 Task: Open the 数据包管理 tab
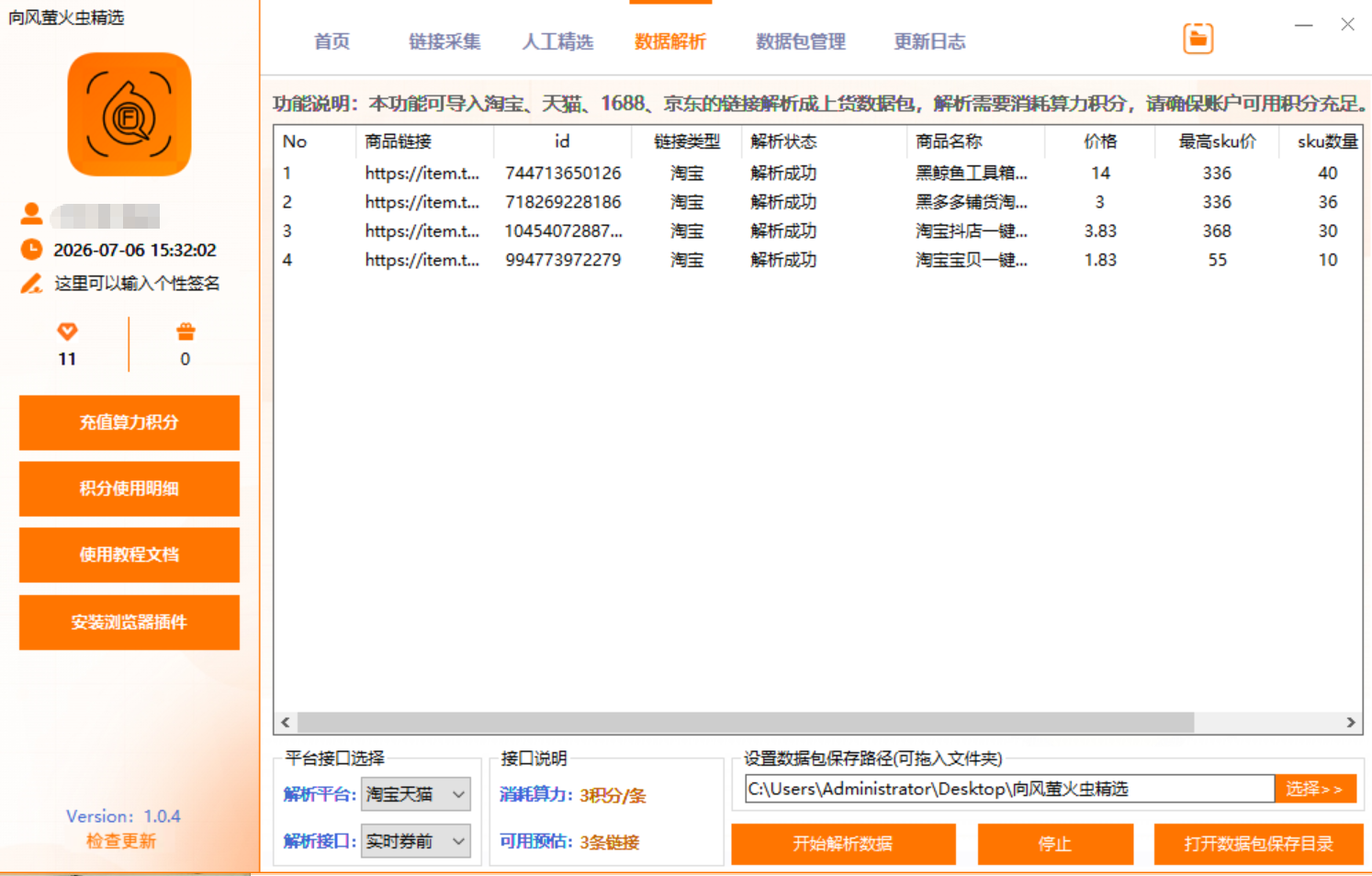click(x=801, y=41)
